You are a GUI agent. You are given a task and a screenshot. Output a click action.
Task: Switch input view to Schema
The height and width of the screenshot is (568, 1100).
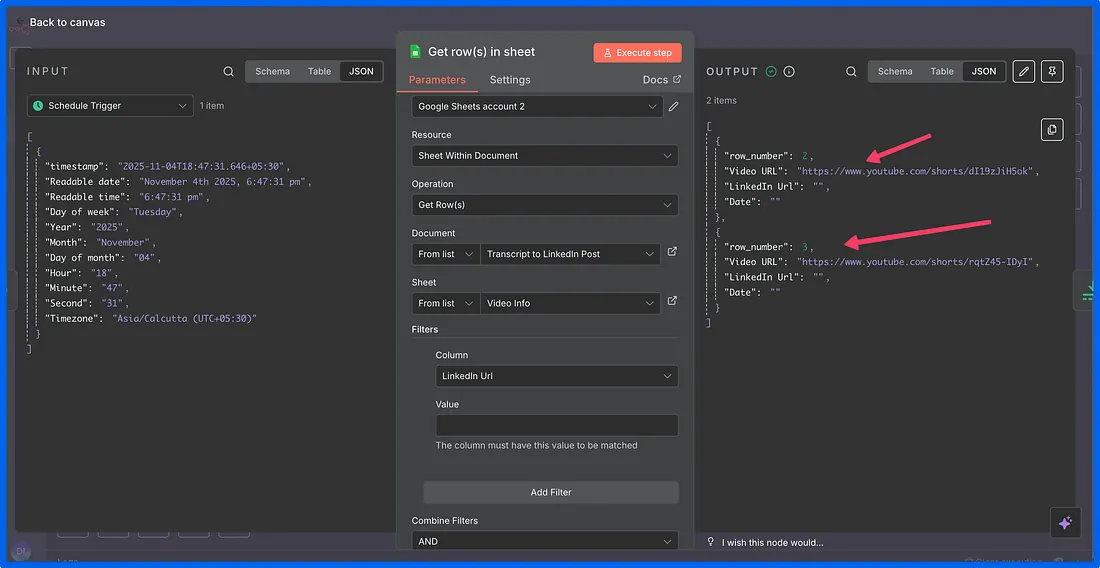pyautogui.click(x=272, y=72)
